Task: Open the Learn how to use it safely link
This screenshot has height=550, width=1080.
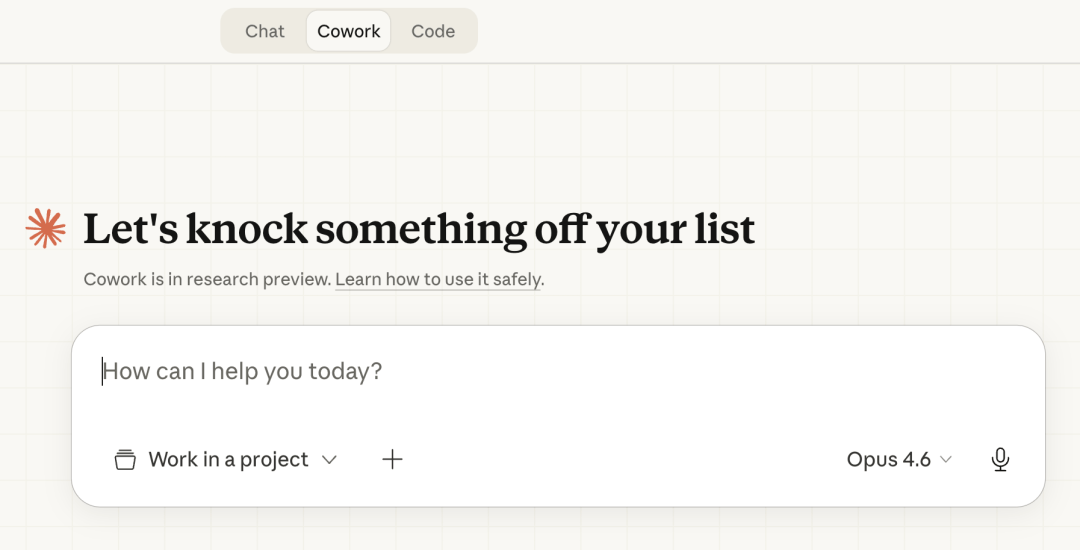Action: [x=438, y=280]
